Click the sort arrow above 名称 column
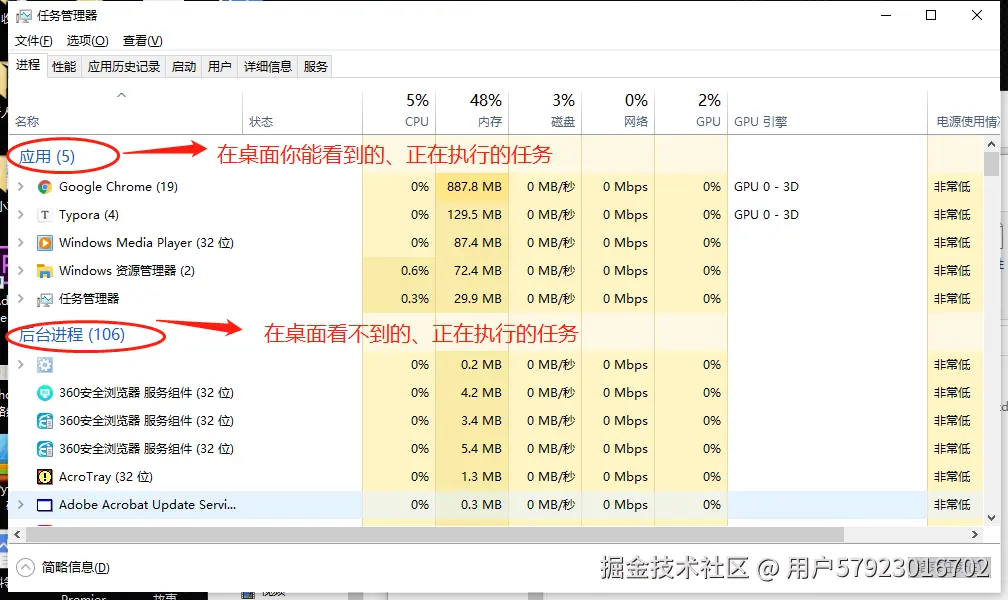Screen dimensions: 1008x600 coord(121,95)
